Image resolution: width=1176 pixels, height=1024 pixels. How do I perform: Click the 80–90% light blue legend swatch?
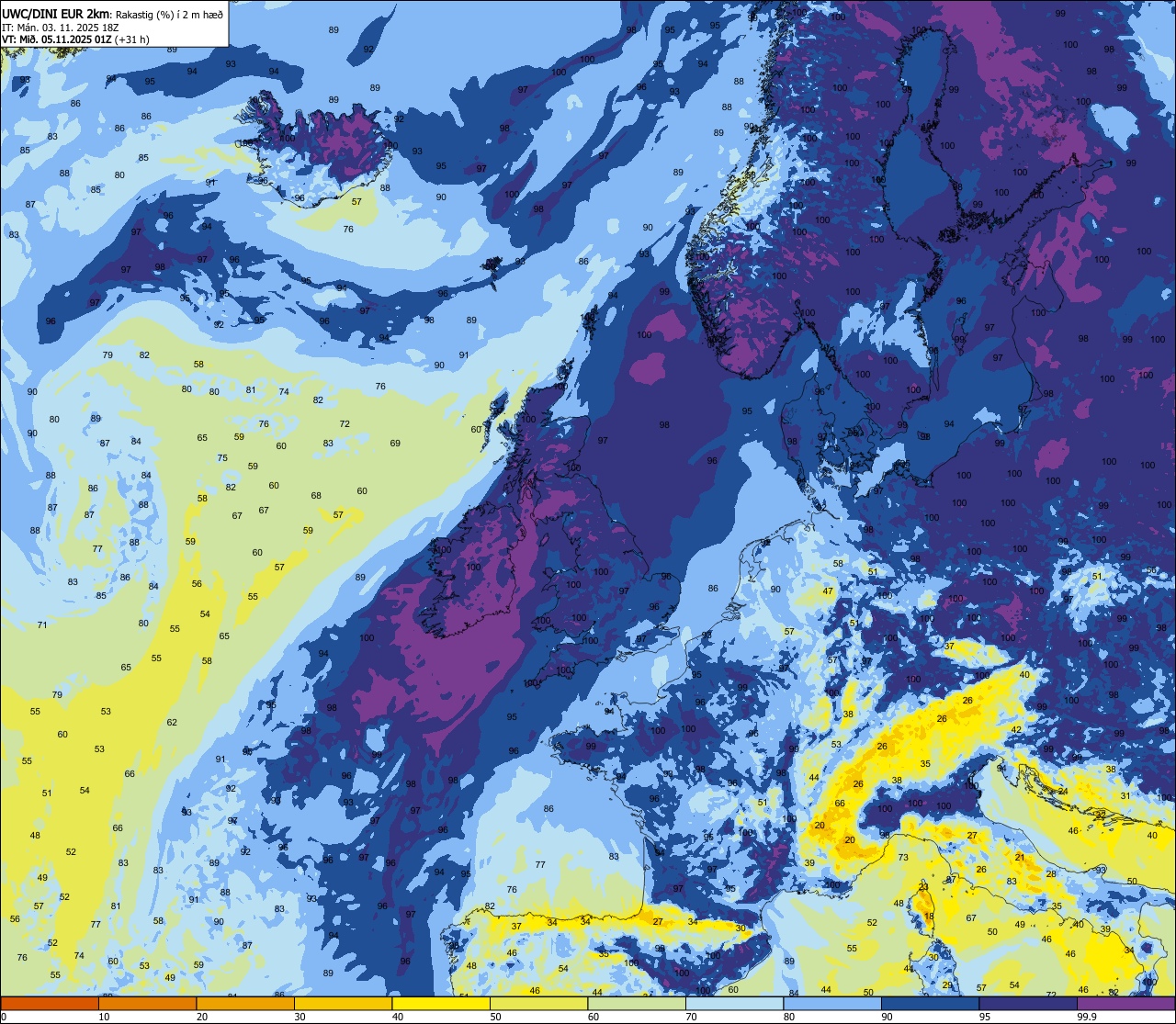(832, 1003)
